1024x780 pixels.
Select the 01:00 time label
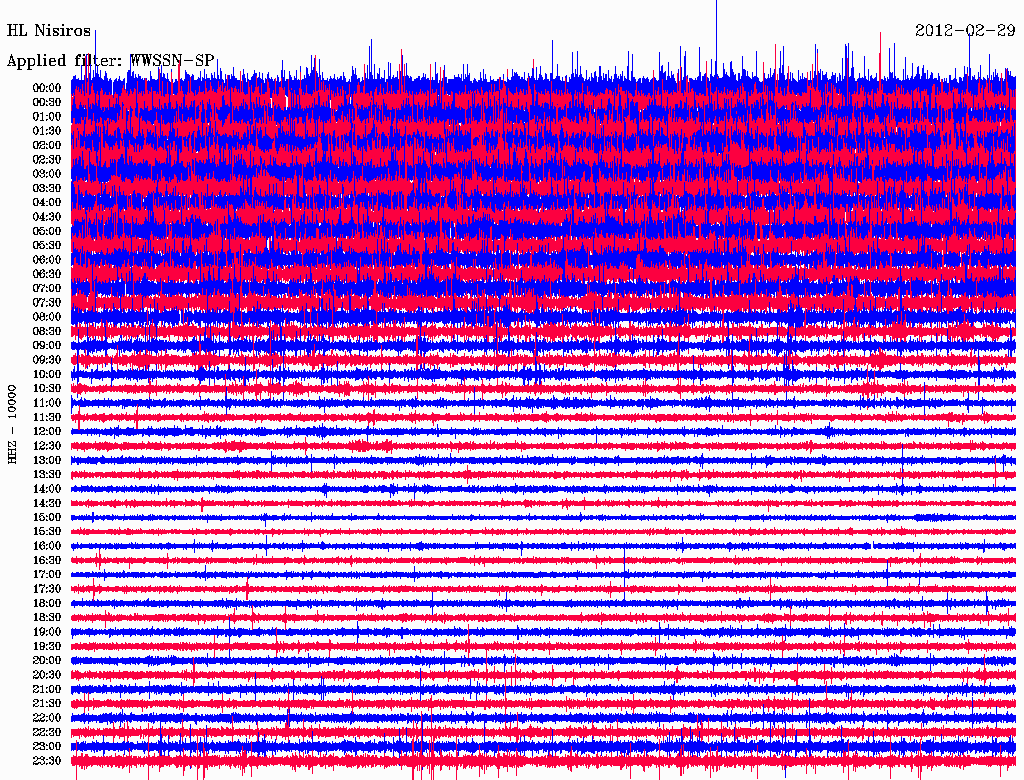[x=47, y=116]
